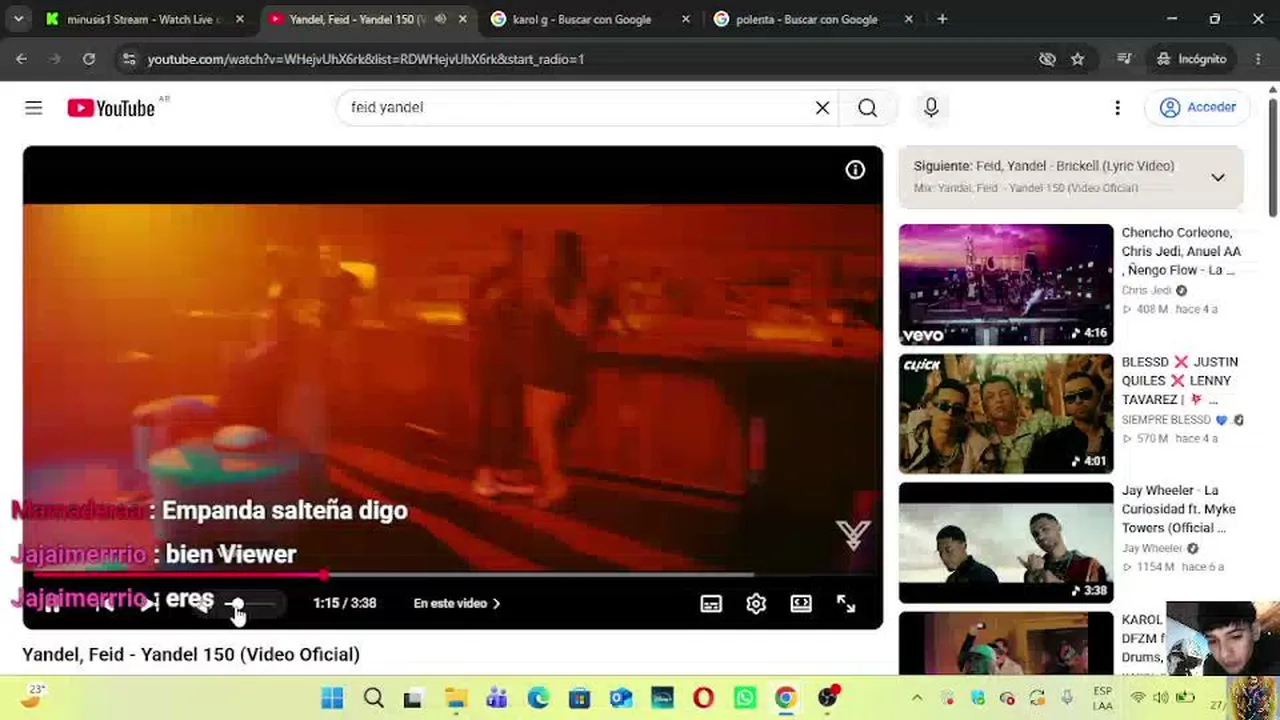Click the 'Jay Wheeler - La Curiosidad' title

(1179, 509)
